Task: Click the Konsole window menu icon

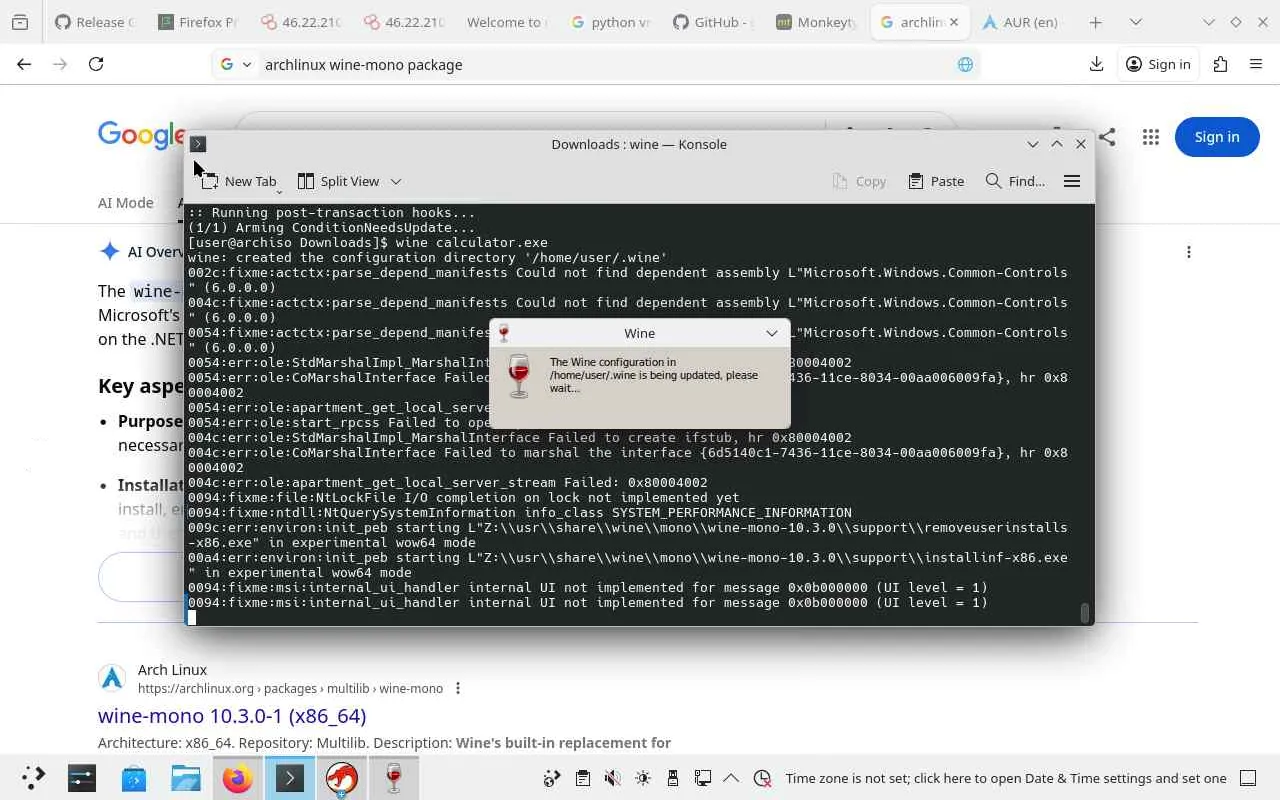Action: (198, 144)
